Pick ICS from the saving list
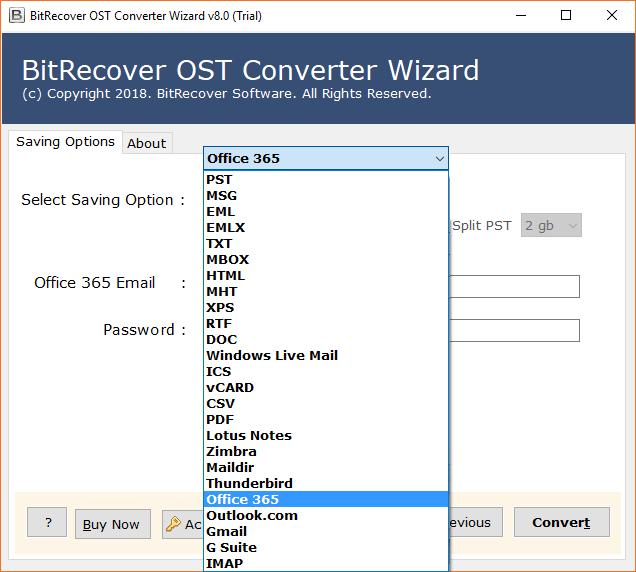 [x=326, y=372]
